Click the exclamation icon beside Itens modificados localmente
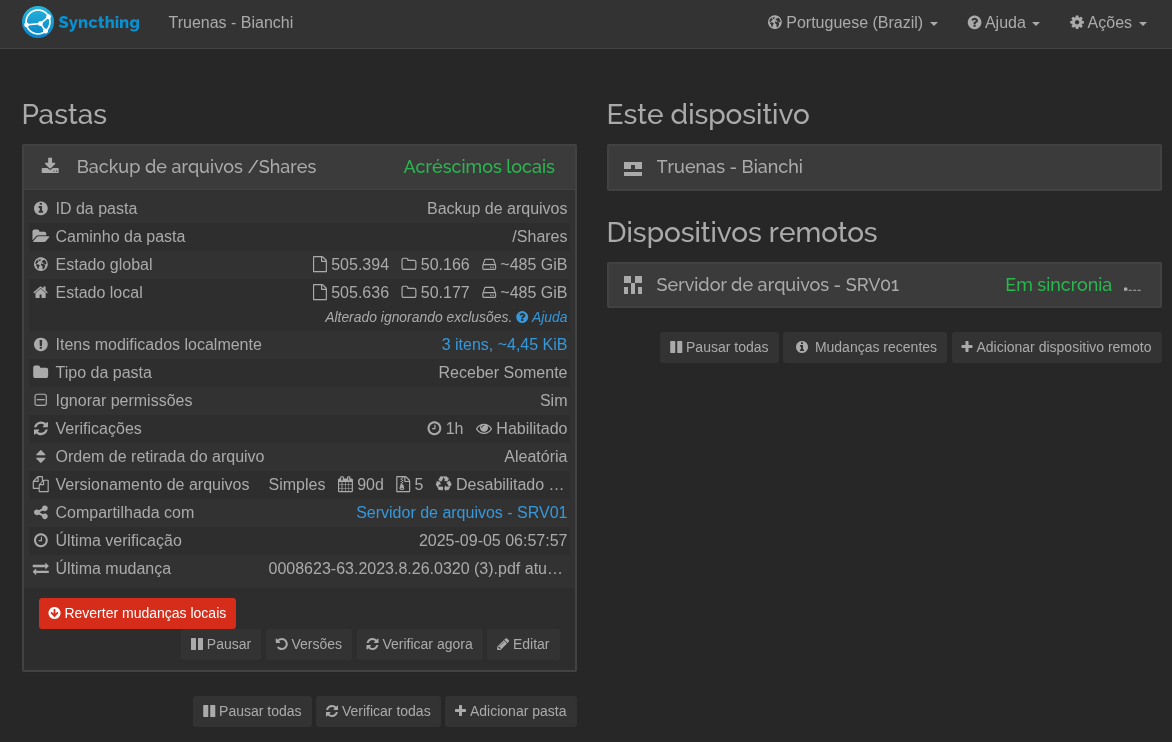The height and width of the screenshot is (742, 1172). 41,344
